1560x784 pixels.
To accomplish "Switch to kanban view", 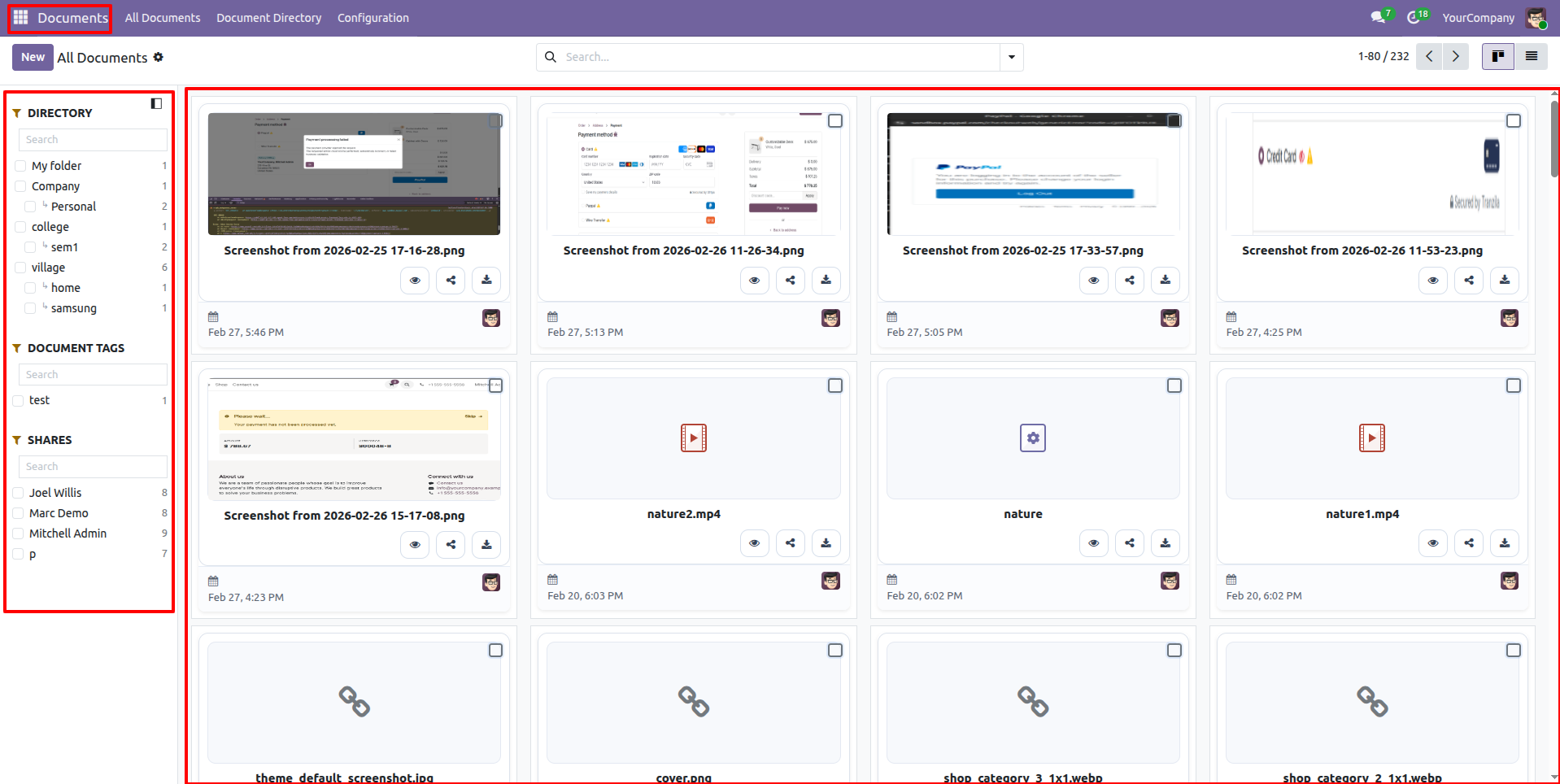I will click(x=1497, y=56).
